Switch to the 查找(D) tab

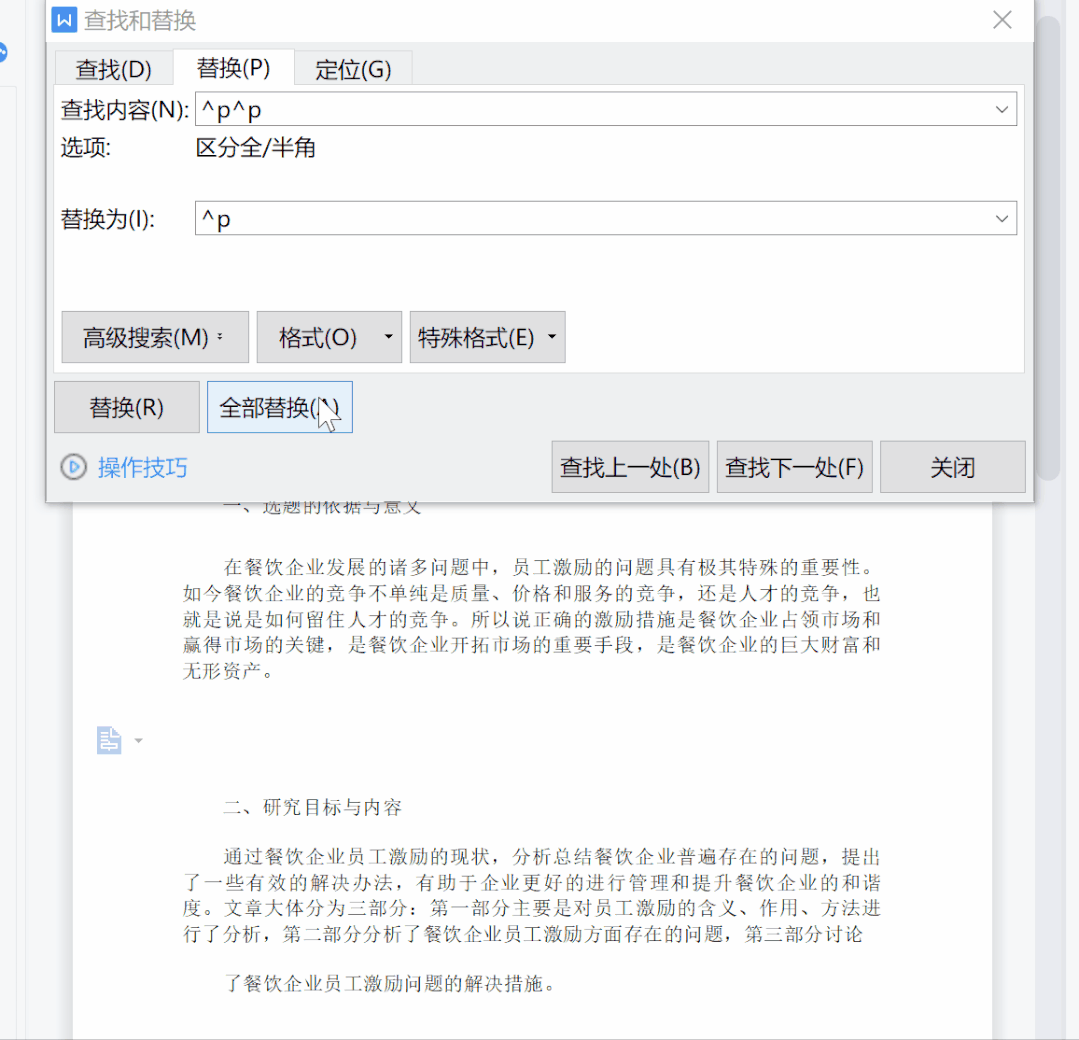point(113,69)
